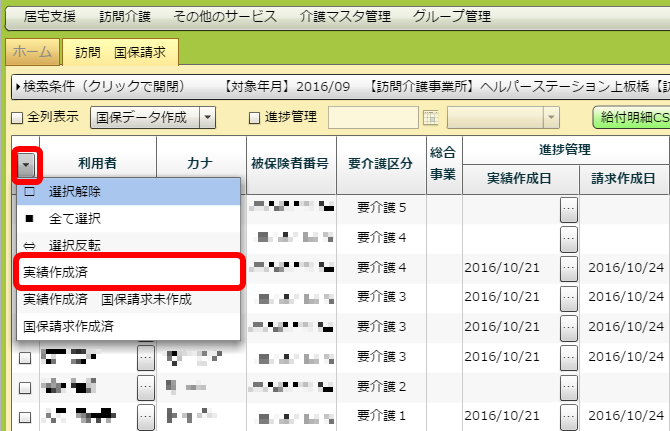Open the 利用者 ellipsis button in the 要介護1 row
Screen dimensions: 670x431
(145, 416)
